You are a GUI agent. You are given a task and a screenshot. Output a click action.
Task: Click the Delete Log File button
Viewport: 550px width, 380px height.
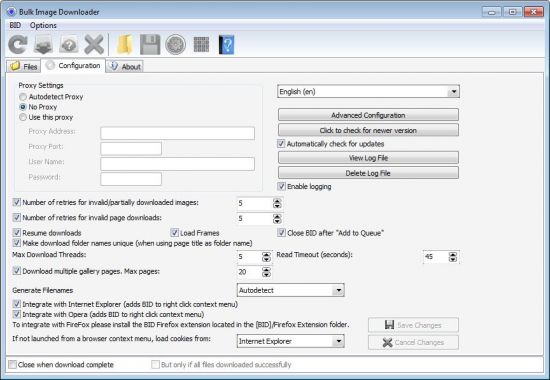tap(368, 173)
